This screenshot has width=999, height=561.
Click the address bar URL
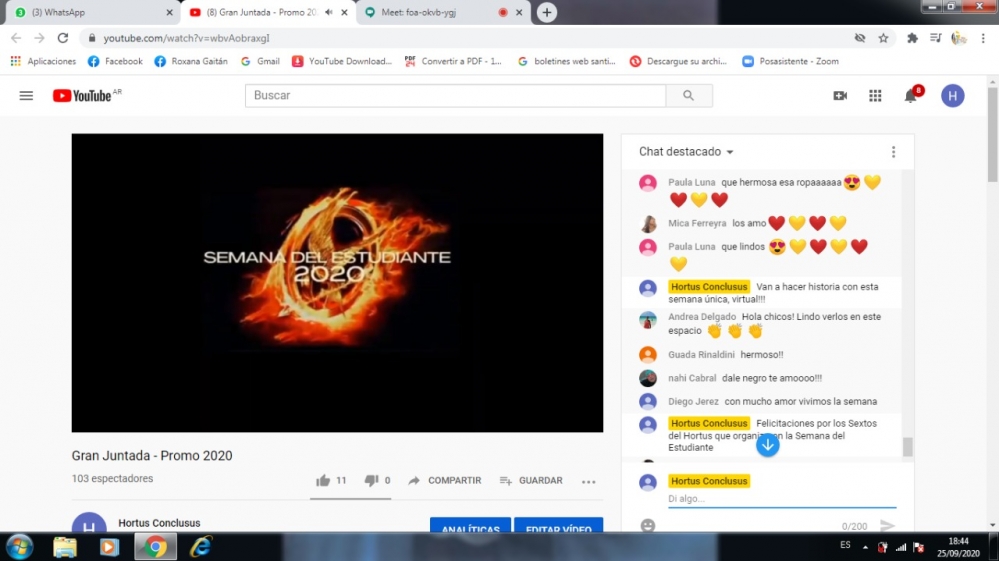pos(187,38)
